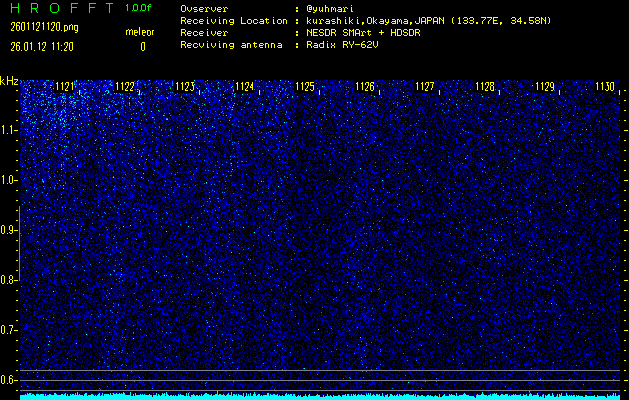Click the HROFFT title text
Viewport: 629px width, 400px height.
[x=60, y=8]
